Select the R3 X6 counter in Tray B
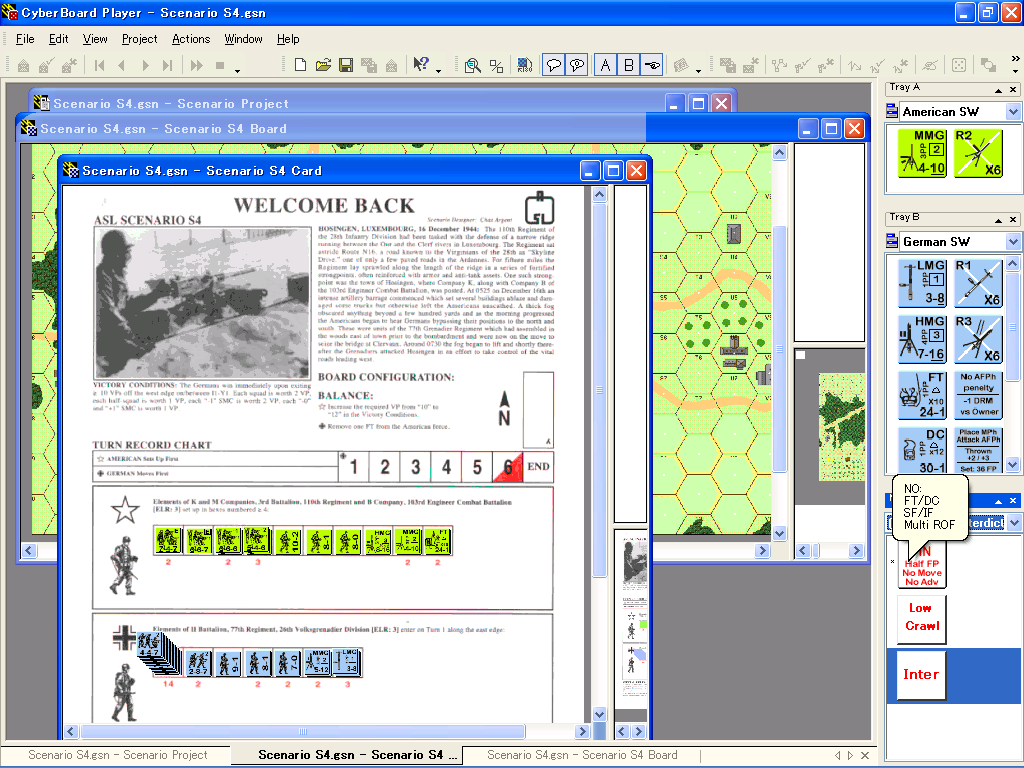1024x768 pixels. 978,339
